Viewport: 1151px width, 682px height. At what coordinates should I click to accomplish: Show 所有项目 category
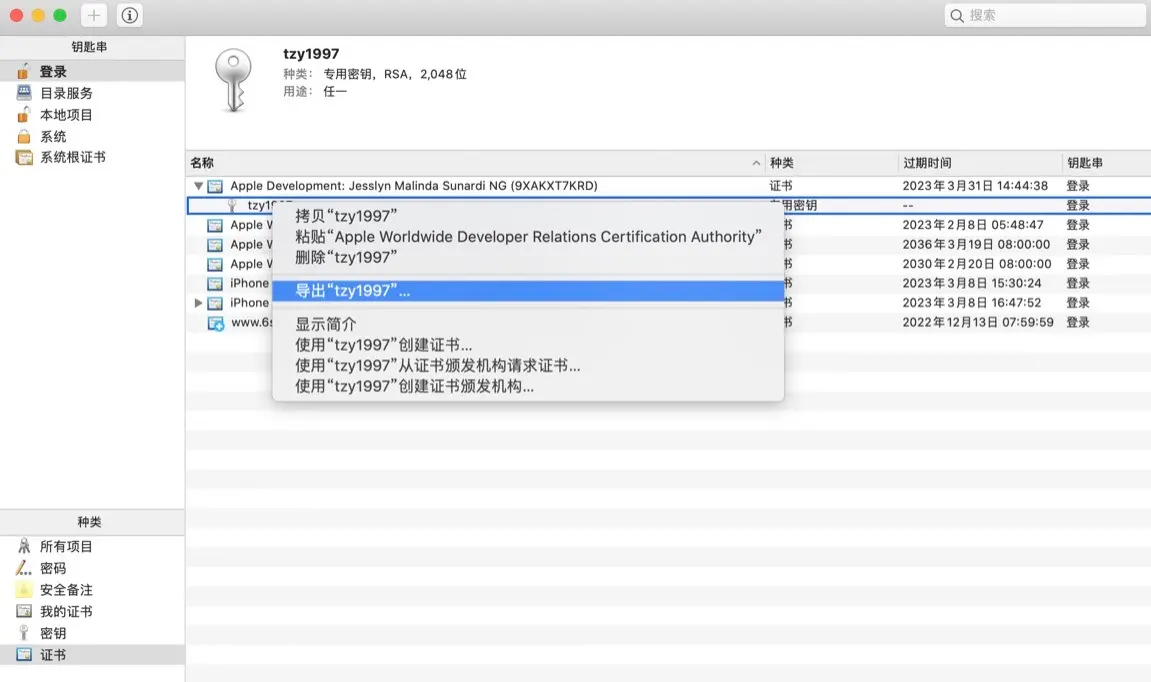point(92,546)
